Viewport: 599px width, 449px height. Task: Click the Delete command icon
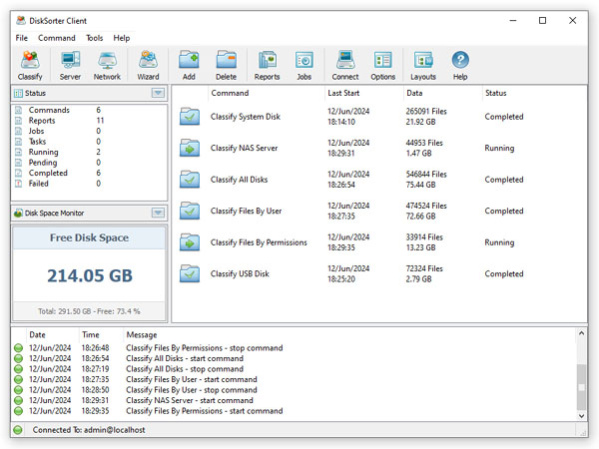coord(226,60)
